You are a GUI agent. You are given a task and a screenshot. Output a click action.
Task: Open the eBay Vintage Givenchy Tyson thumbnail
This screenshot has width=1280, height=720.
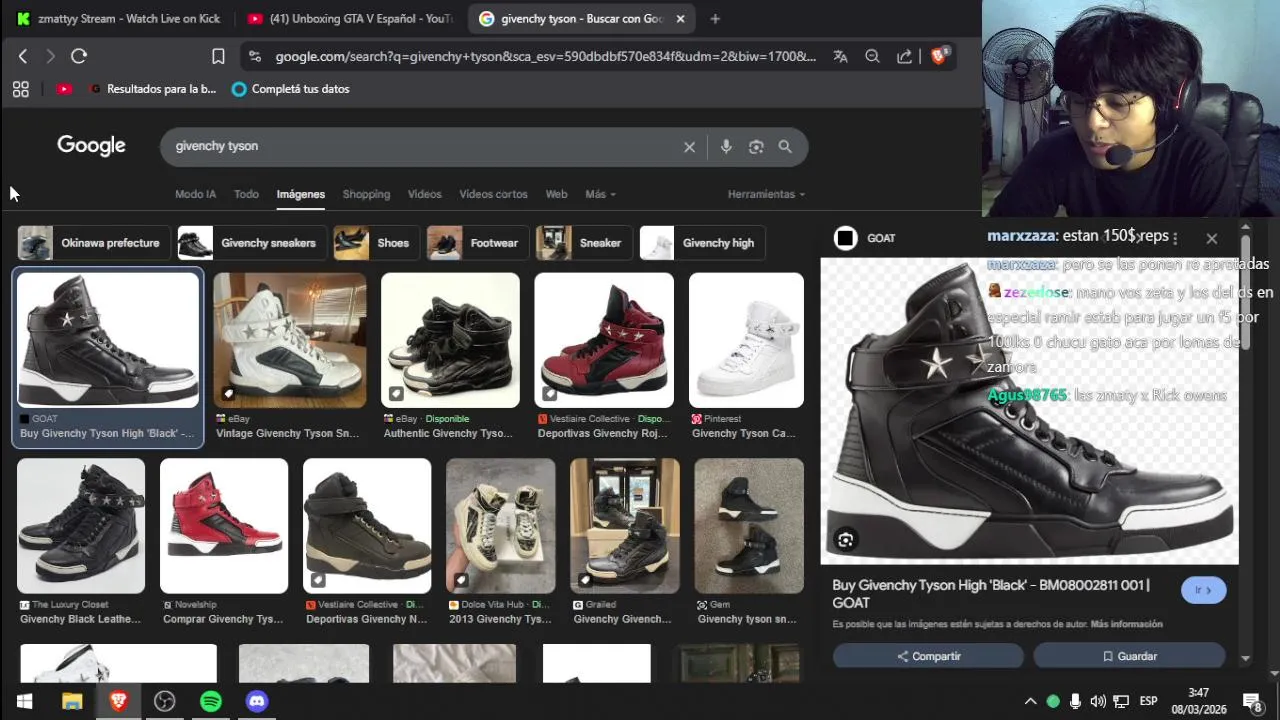290,340
